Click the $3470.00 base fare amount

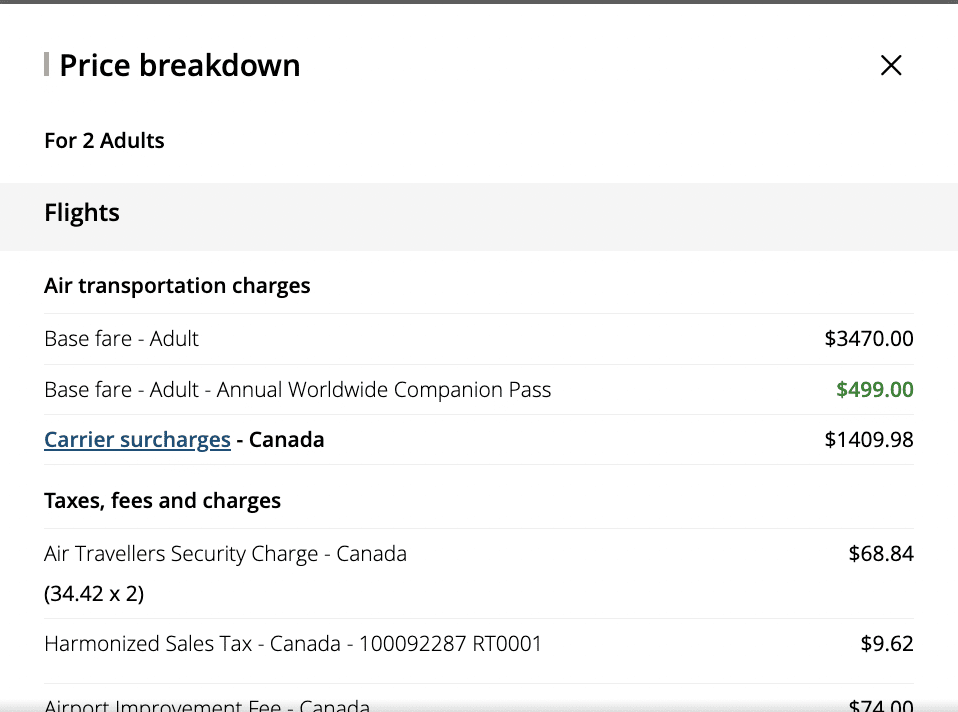click(x=868, y=339)
